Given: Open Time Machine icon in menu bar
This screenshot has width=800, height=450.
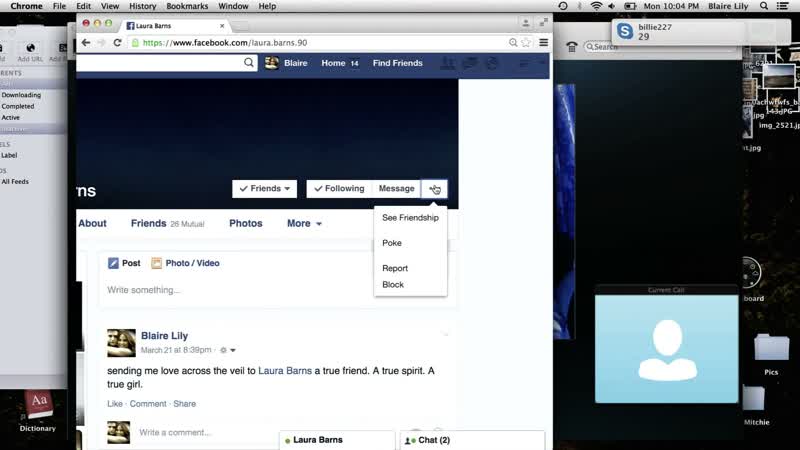Looking at the screenshot, I should tap(563, 6).
